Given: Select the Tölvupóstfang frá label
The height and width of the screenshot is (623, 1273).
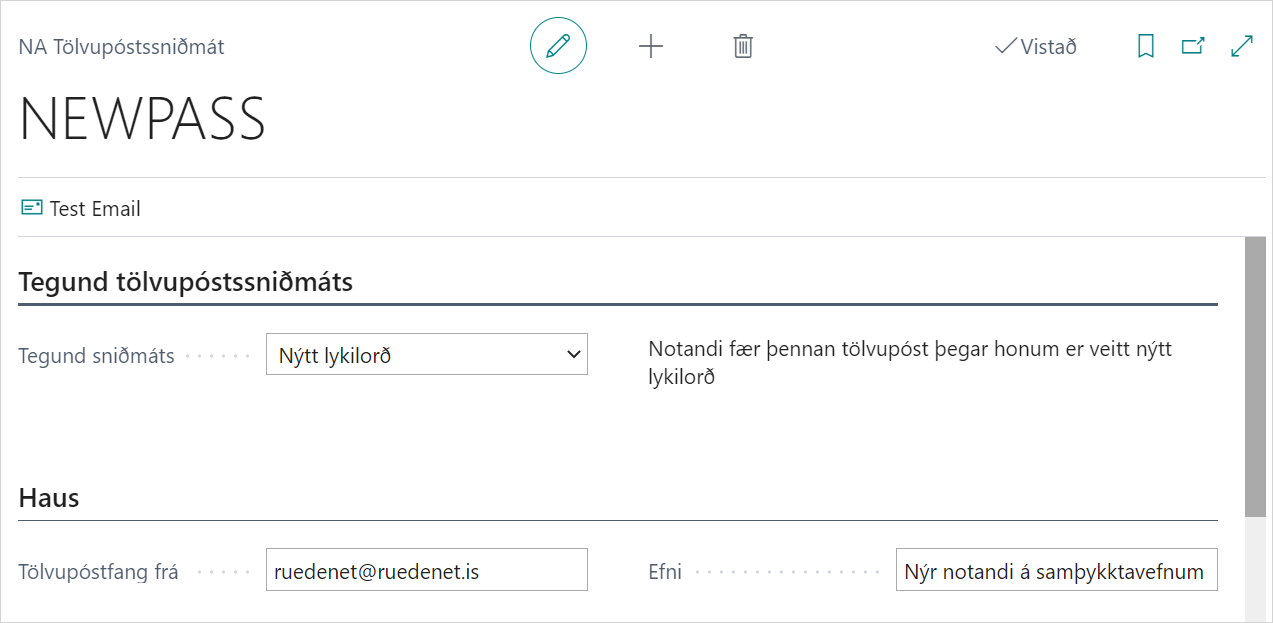Looking at the screenshot, I should pos(98,572).
